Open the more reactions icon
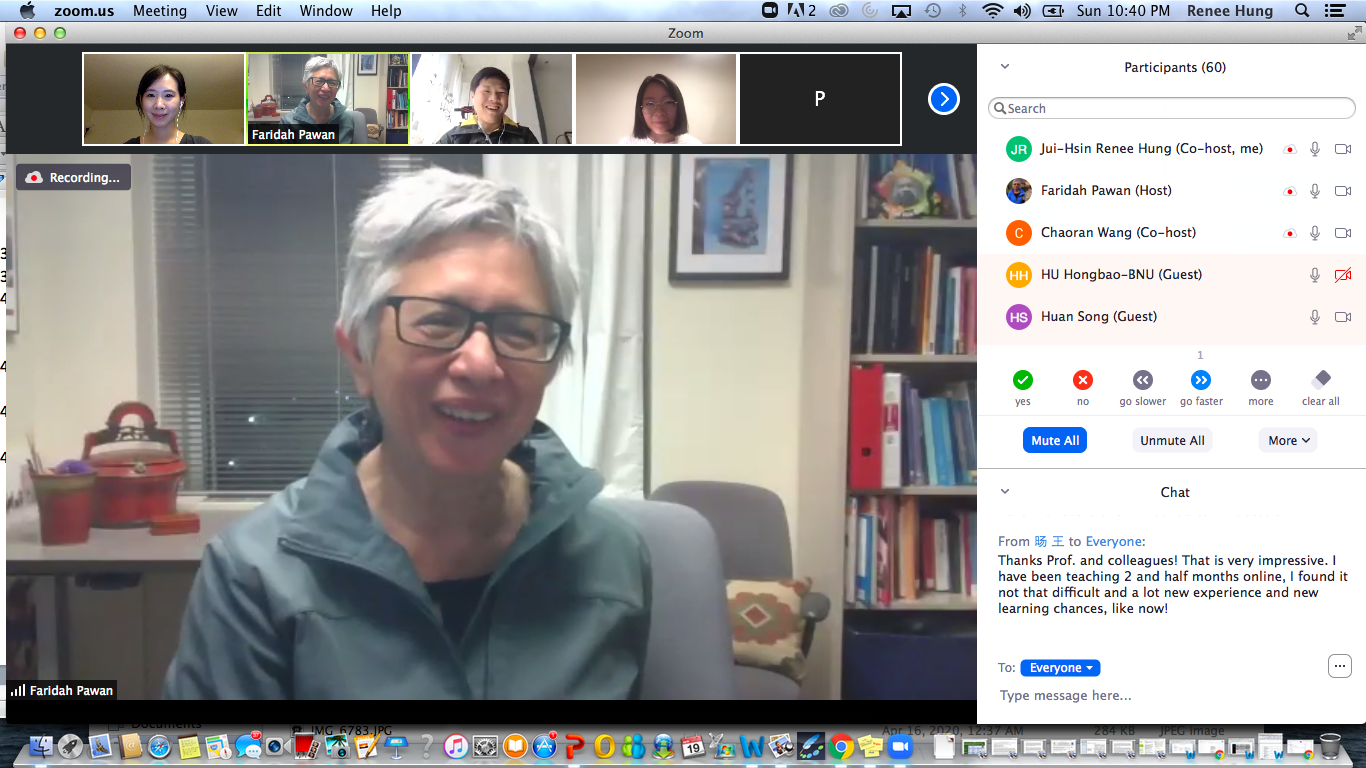Screen dimensions: 1366x768 1260,380
